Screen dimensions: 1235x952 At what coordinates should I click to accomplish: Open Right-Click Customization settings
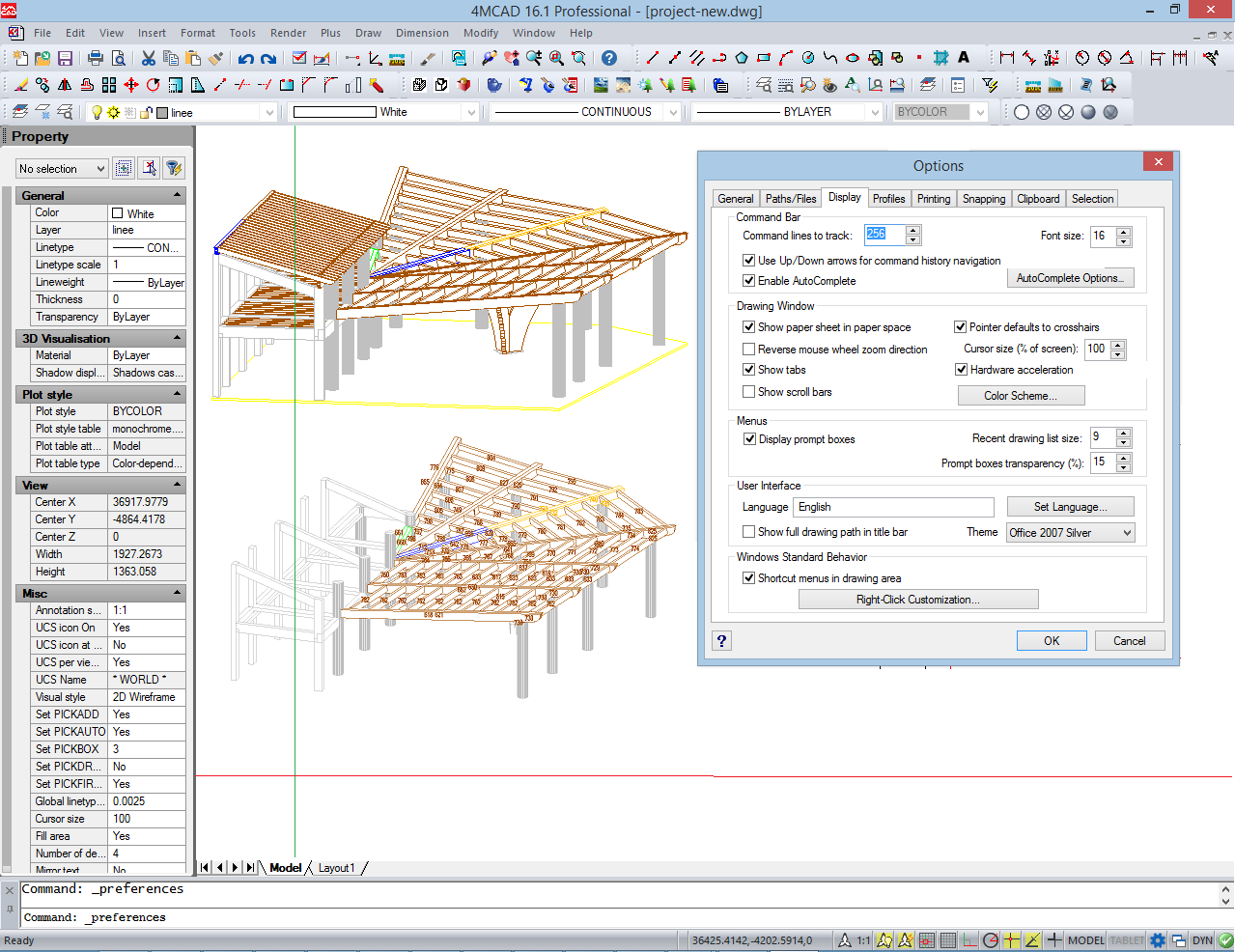tap(918, 600)
